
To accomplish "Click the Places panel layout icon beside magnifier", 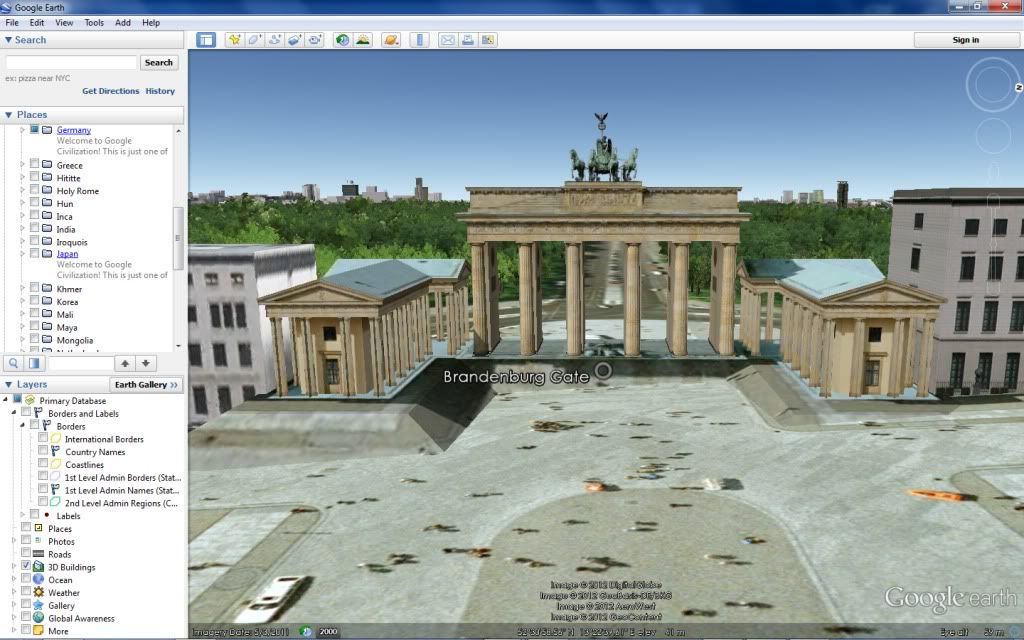I will pos(34,363).
